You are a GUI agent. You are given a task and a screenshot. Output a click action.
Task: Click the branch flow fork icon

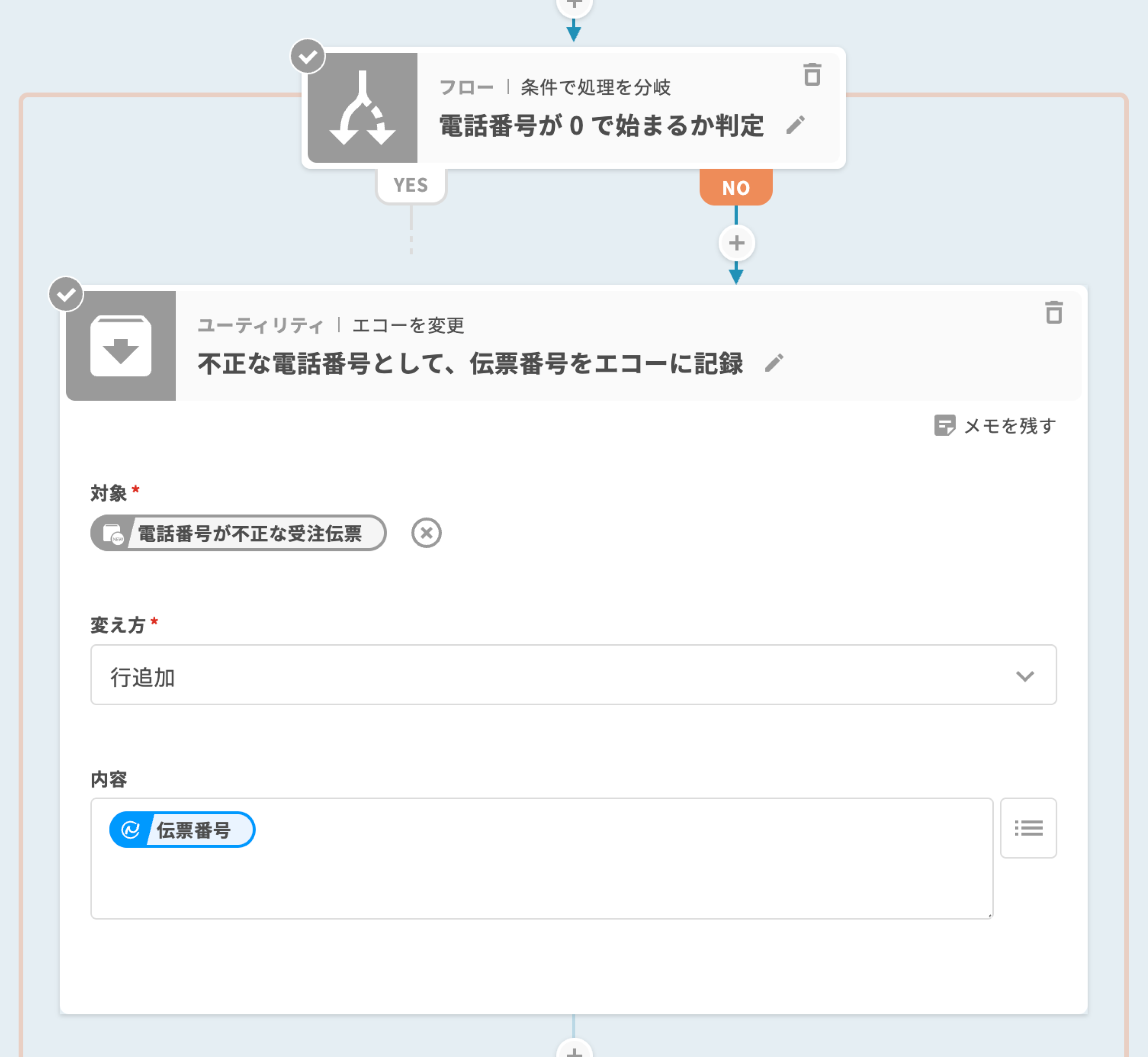tap(362, 108)
